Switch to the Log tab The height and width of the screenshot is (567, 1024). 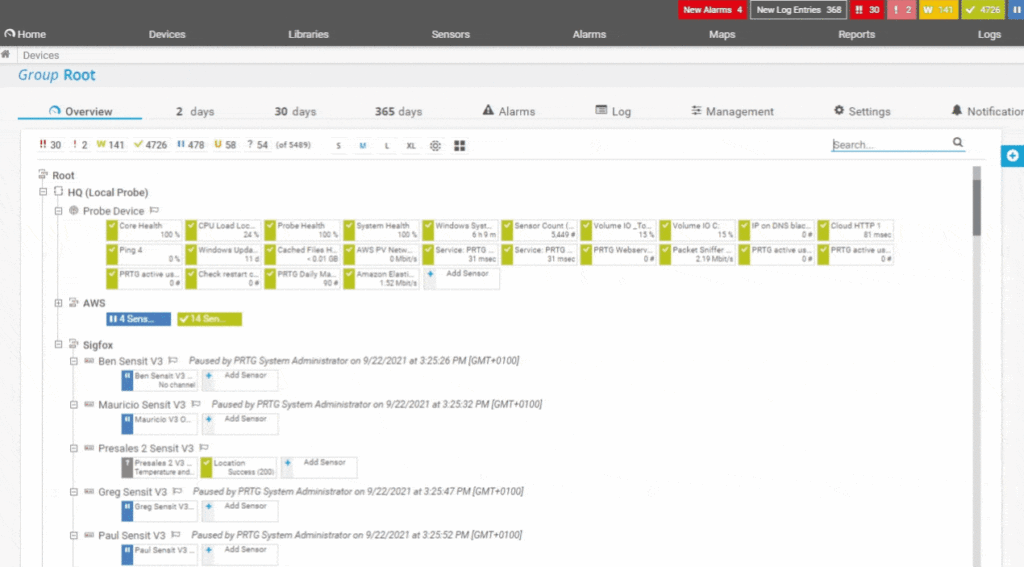coord(613,111)
